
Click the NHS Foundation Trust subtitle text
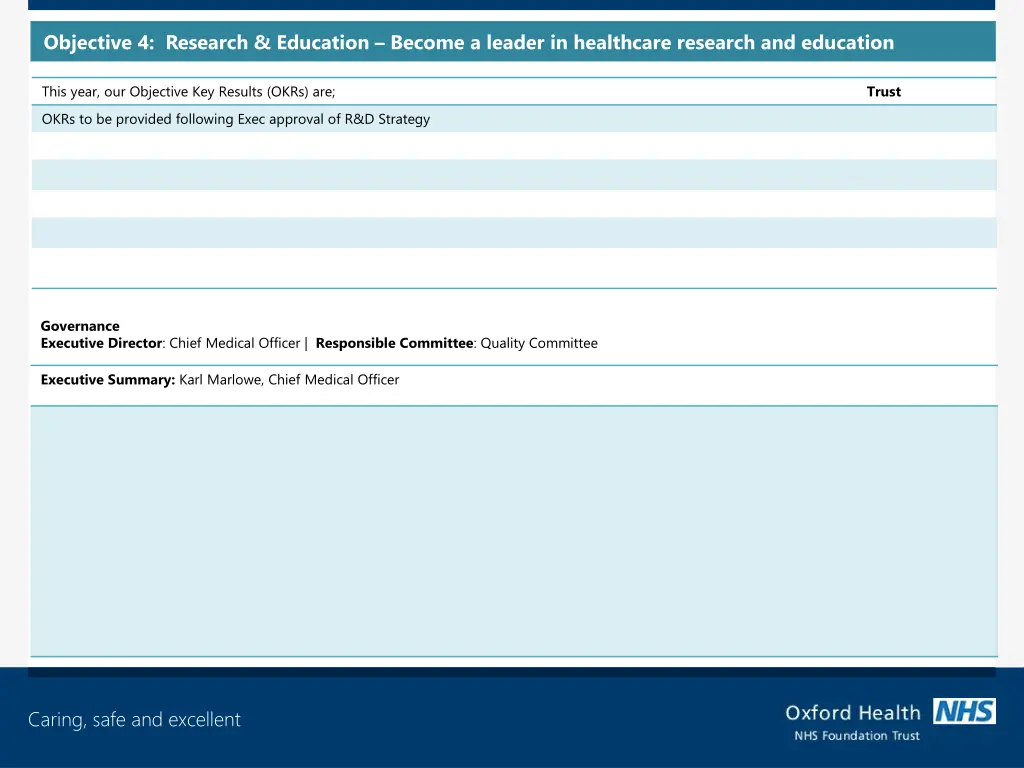click(x=856, y=735)
